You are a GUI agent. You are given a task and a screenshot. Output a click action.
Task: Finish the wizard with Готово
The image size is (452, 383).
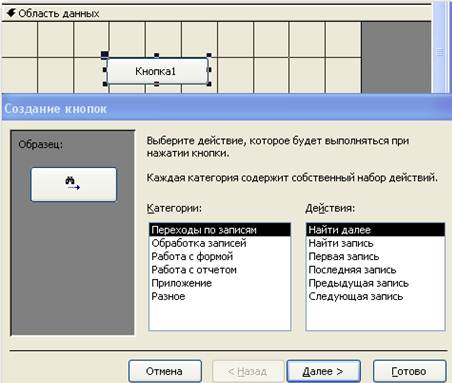click(x=409, y=371)
